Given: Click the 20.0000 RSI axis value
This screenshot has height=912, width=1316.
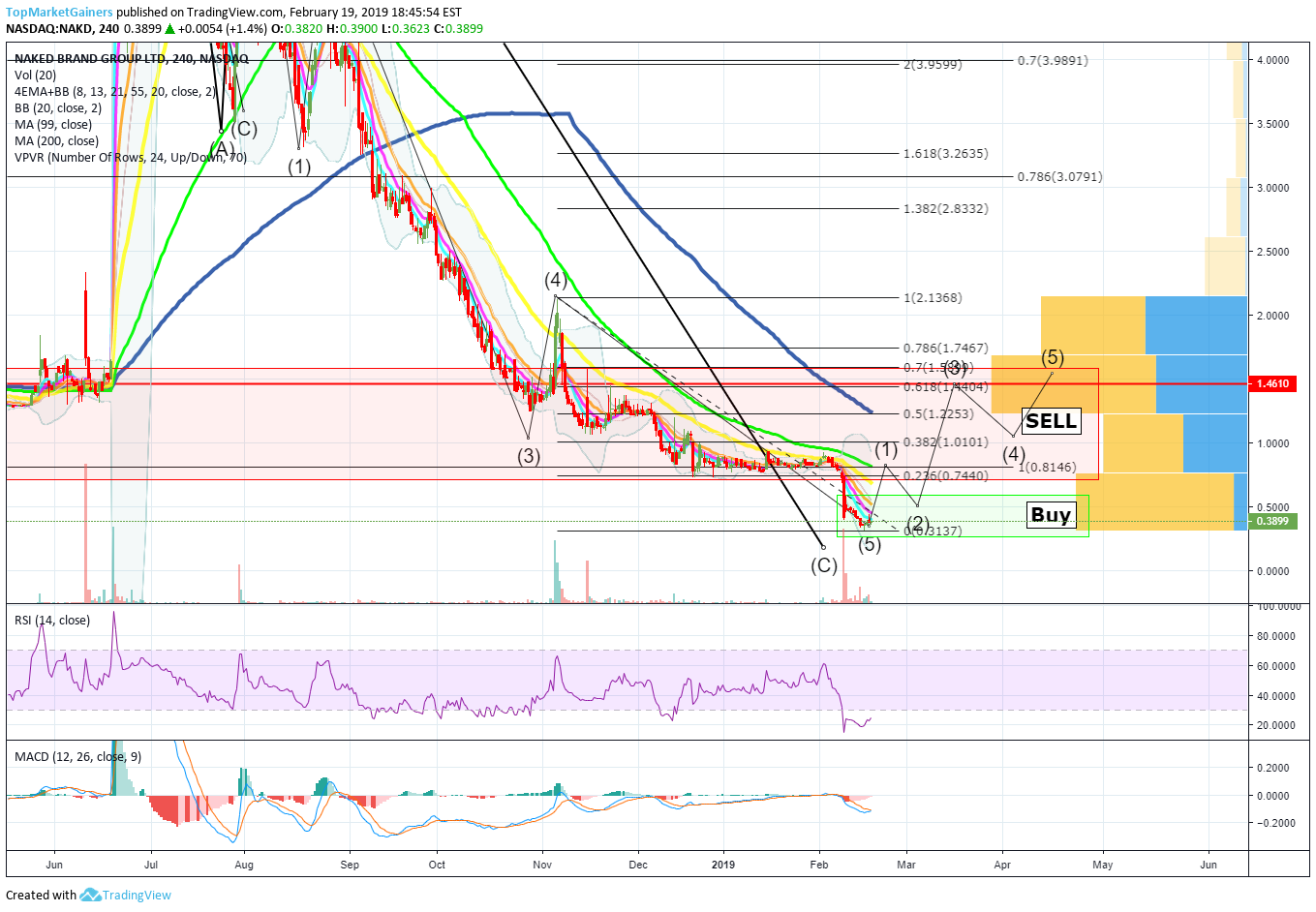Looking at the screenshot, I should pos(1276,725).
